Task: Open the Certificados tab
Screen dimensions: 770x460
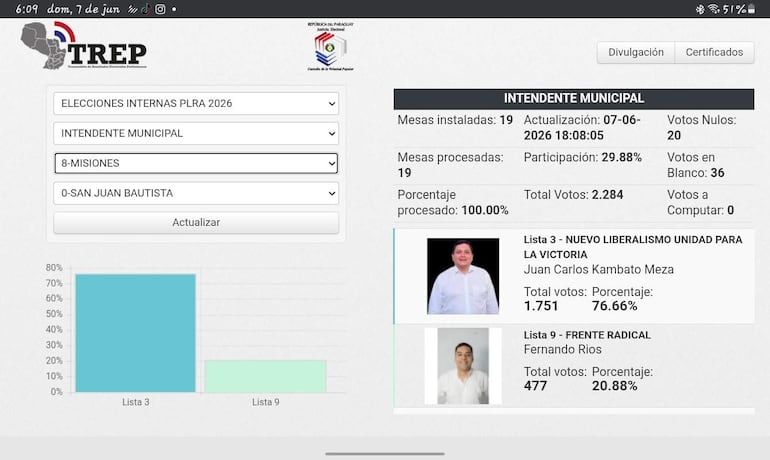Action: 714,52
